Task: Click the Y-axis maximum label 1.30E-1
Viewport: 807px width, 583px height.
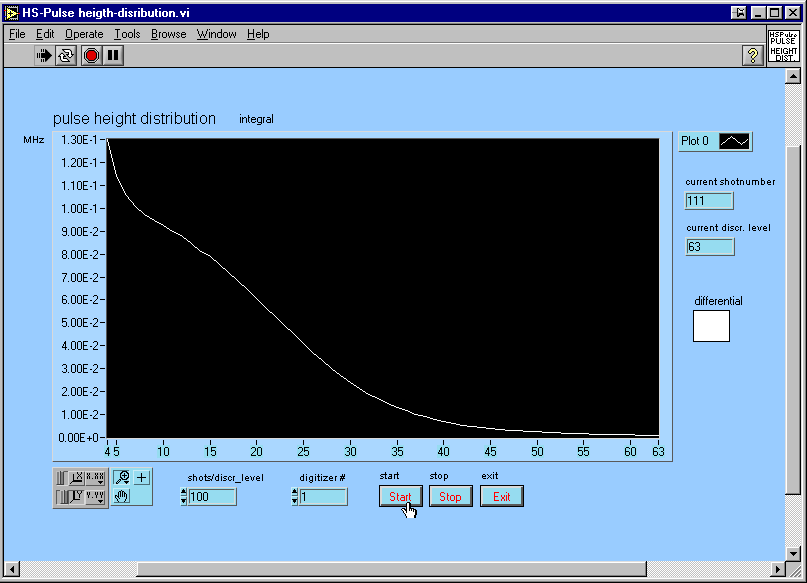Action: coord(79,140)
